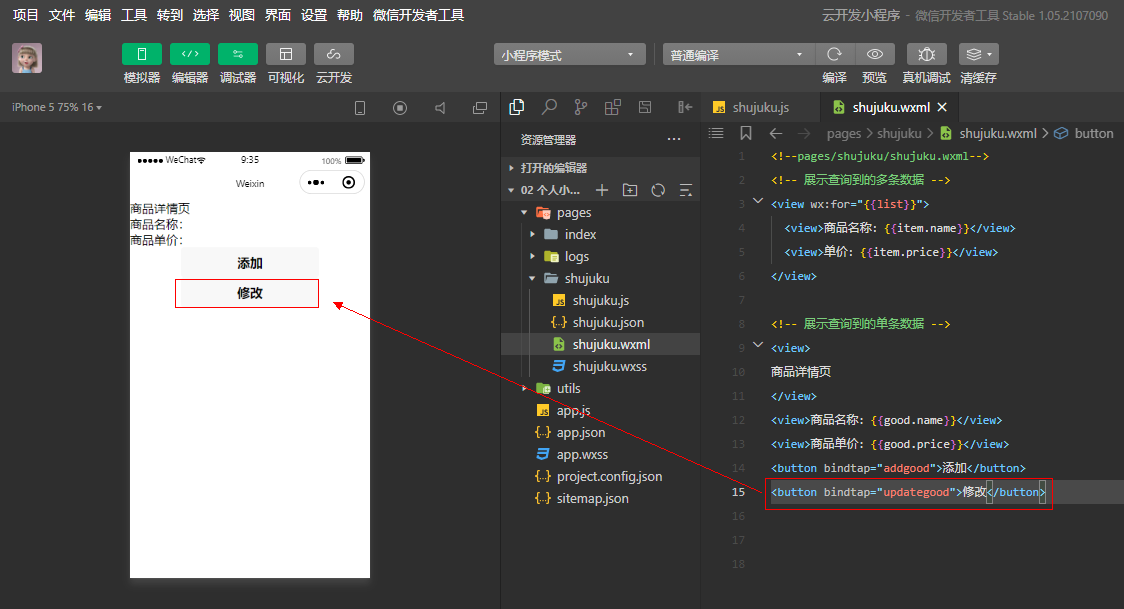Toggle the 模拟器 simulator panel button
This screenshot has width=1124, height=609.
click(141, 54)
